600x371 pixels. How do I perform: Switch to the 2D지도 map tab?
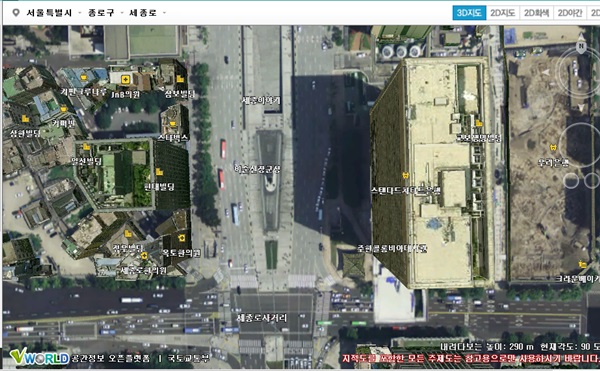[503, 13]
